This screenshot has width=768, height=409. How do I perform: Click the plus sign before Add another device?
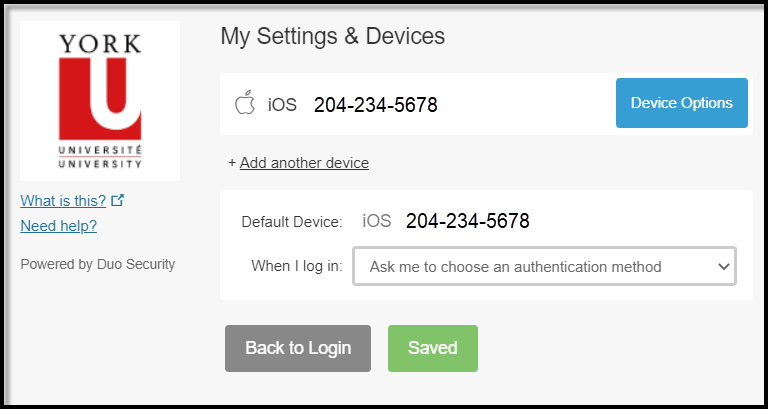(x=232, y=163)
